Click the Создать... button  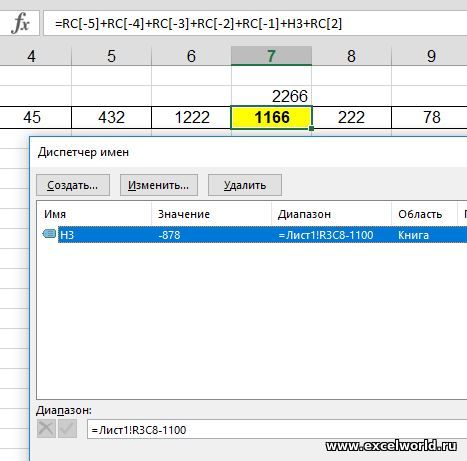pyautogui.click(x=73, y=185)
